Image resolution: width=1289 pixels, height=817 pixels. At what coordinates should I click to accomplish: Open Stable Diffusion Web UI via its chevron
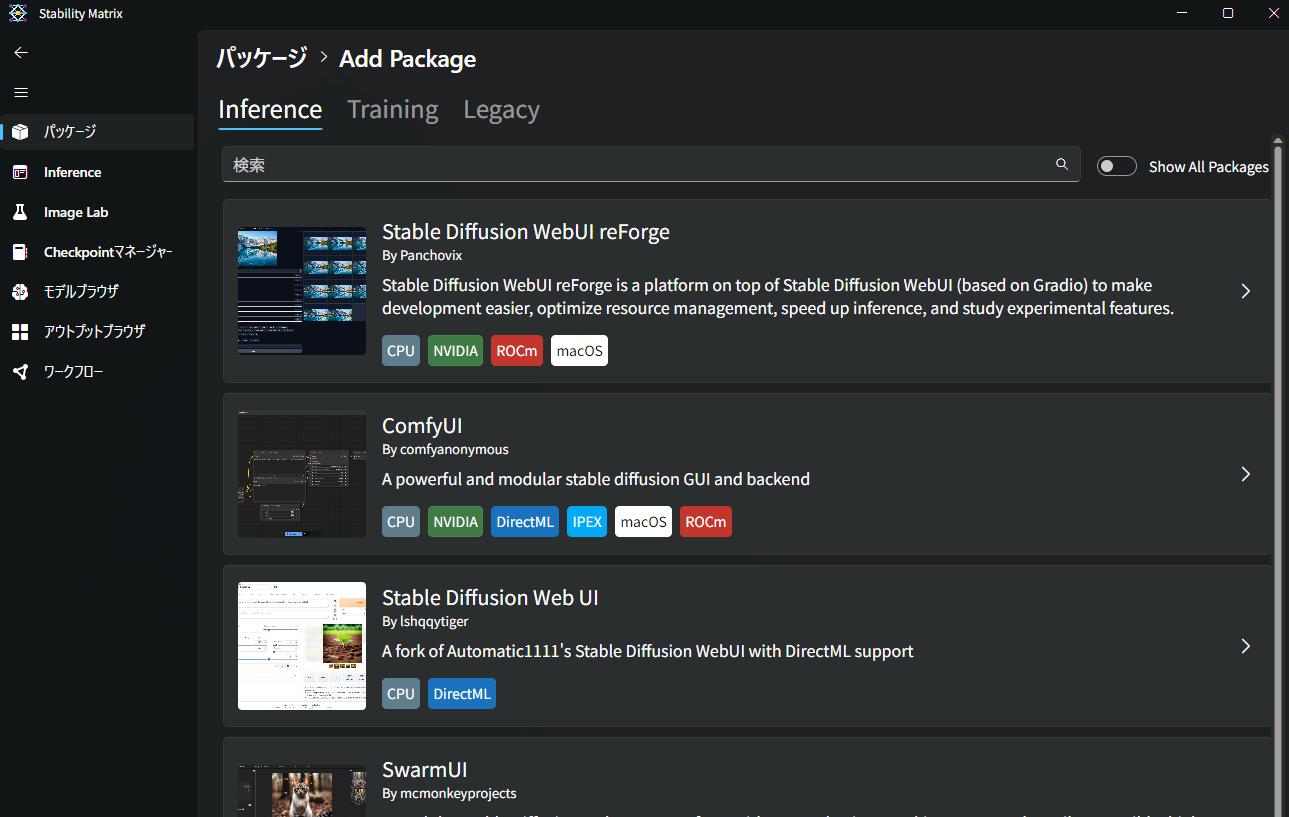[1246, 646]
